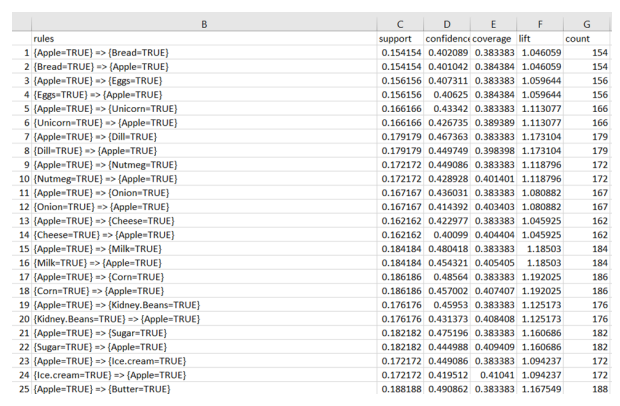Select the lift value 1.192025 in row 17
Screen dimensions: 620x406
(x=540, y=277)
